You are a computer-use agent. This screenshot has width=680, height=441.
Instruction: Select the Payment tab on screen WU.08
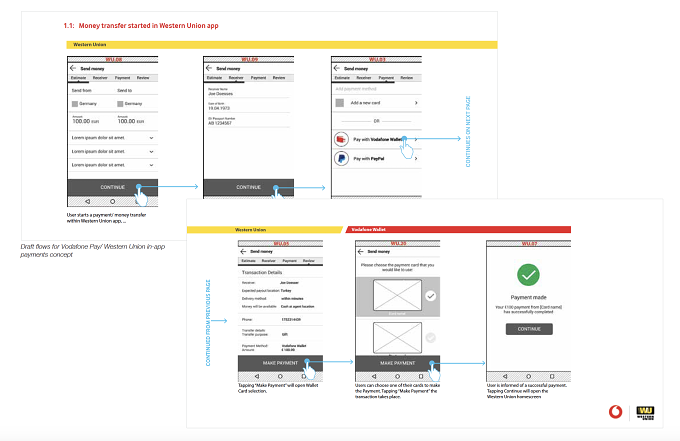pyautogui.click(x=122, y=78)
